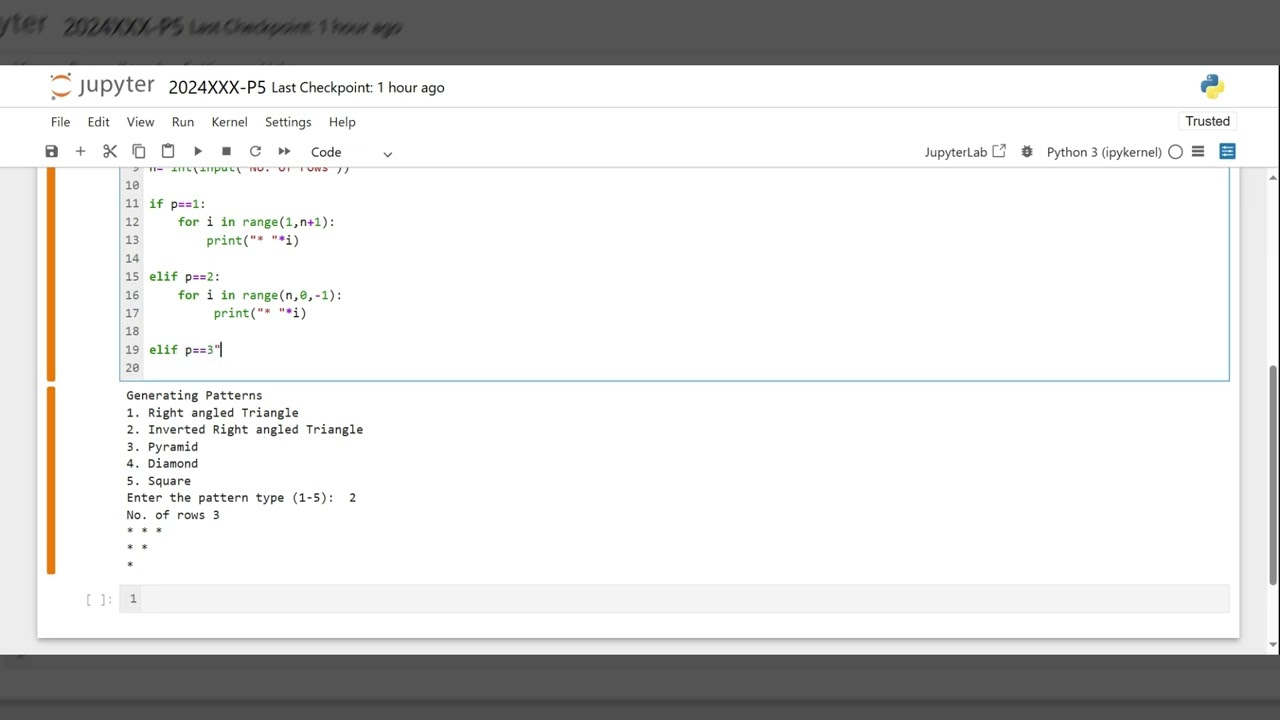1280x720 pixels.
Task: Insert a new cell with plus icon
Action: [80, 152]
